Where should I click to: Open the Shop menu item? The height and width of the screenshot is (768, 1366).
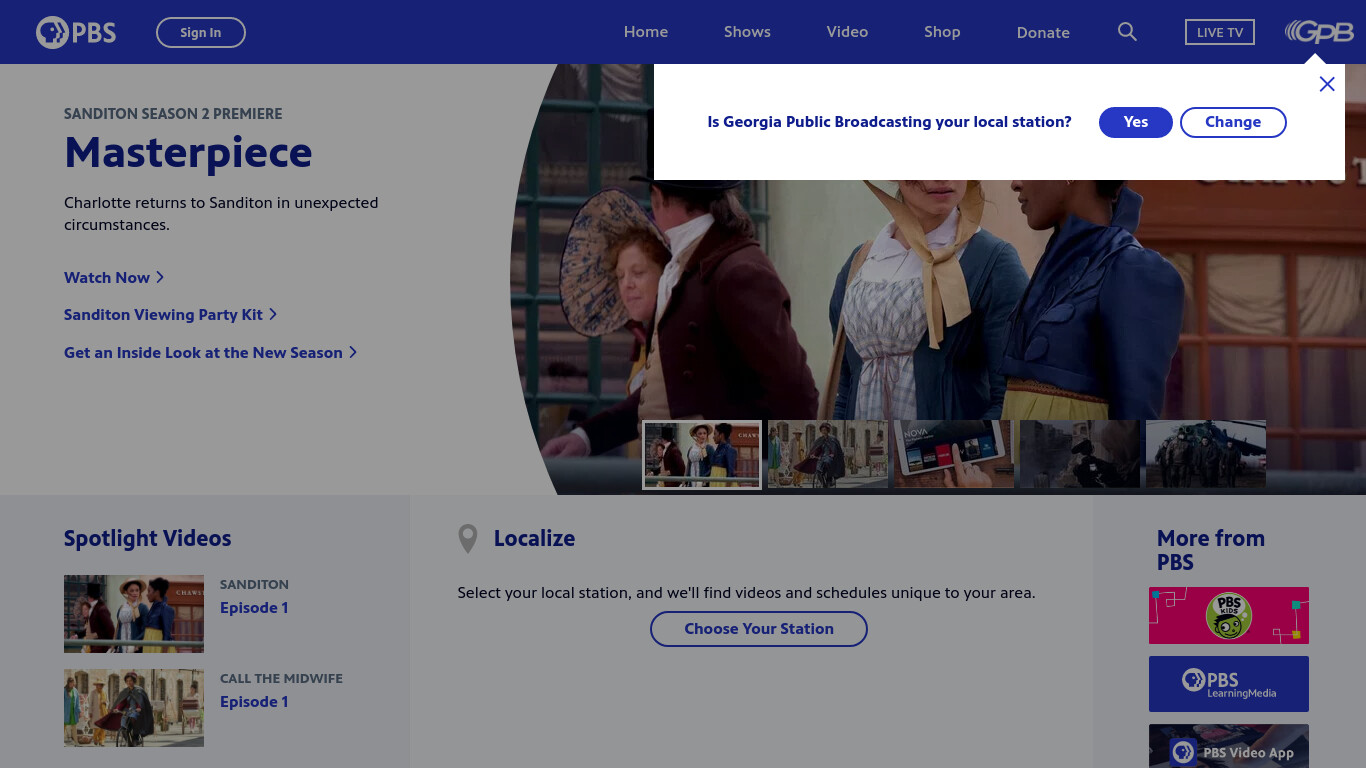pos(942,32)
